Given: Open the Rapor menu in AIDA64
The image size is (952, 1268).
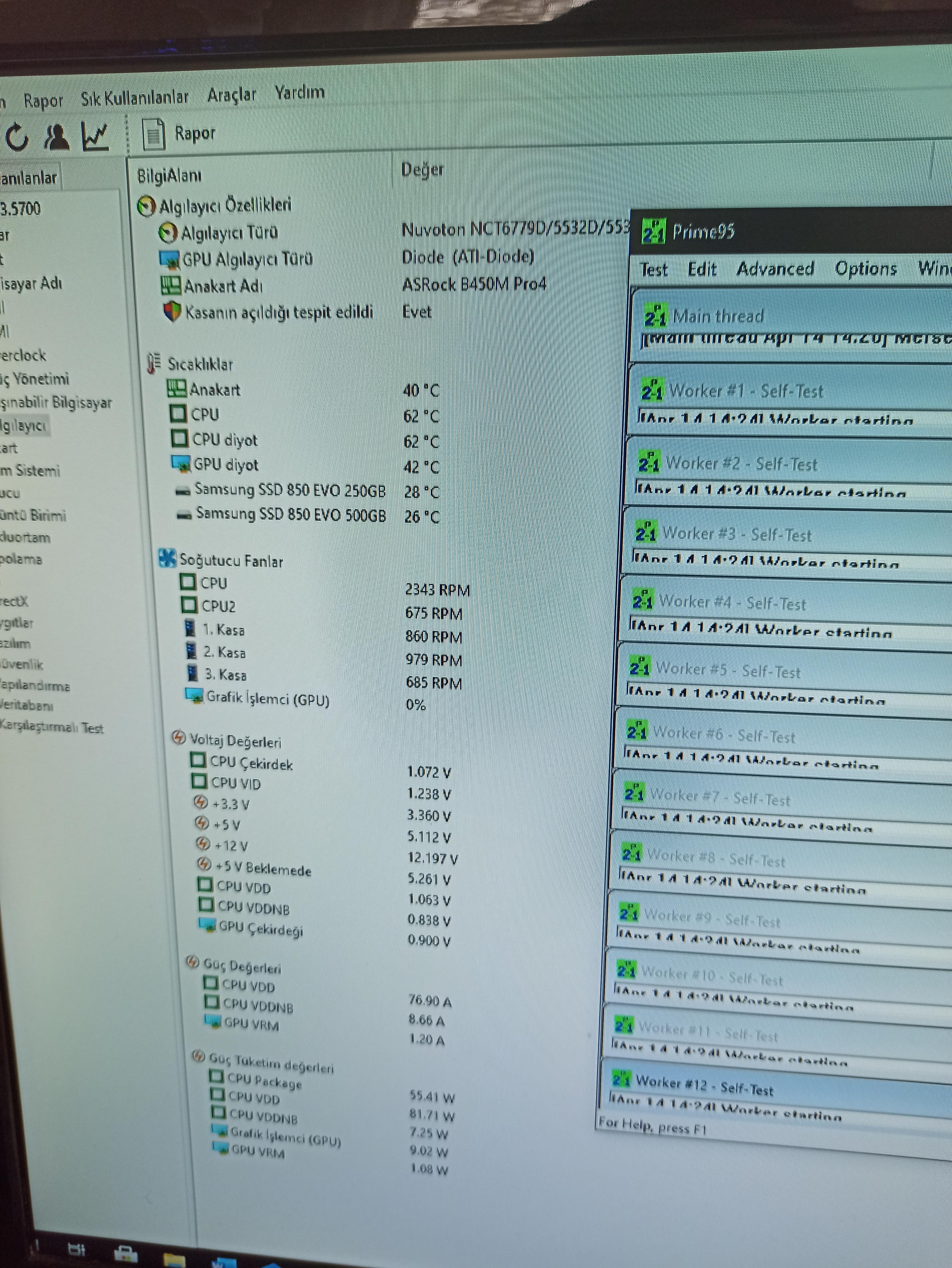Looking at the screenshot, I should coord(43,101).
